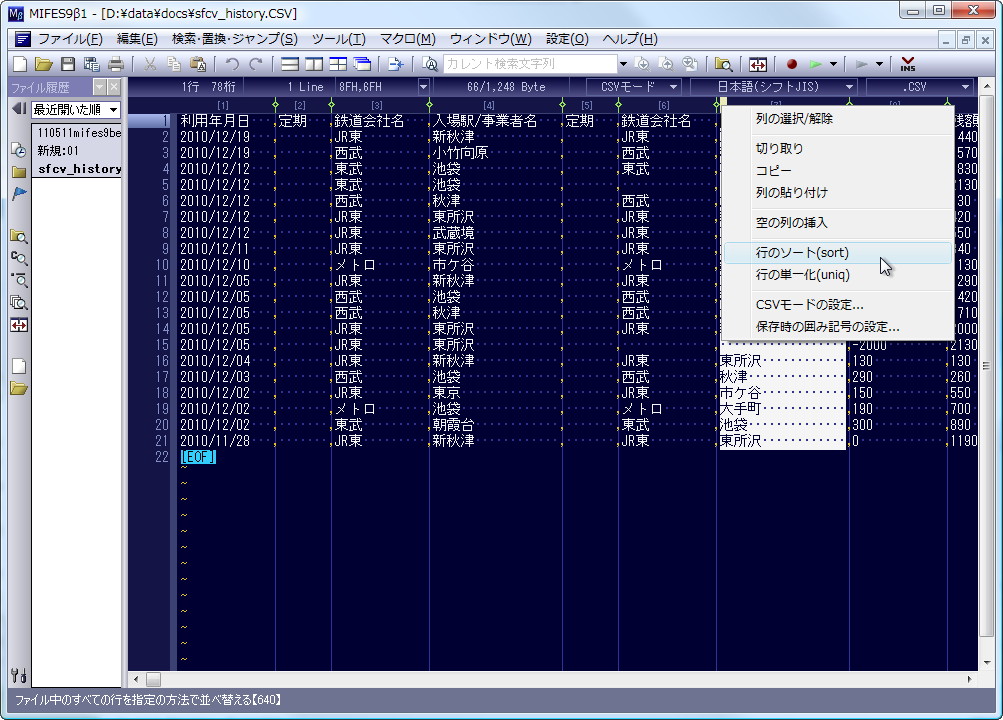
Task: Click the Cut scissors icon
Action: 150,64
